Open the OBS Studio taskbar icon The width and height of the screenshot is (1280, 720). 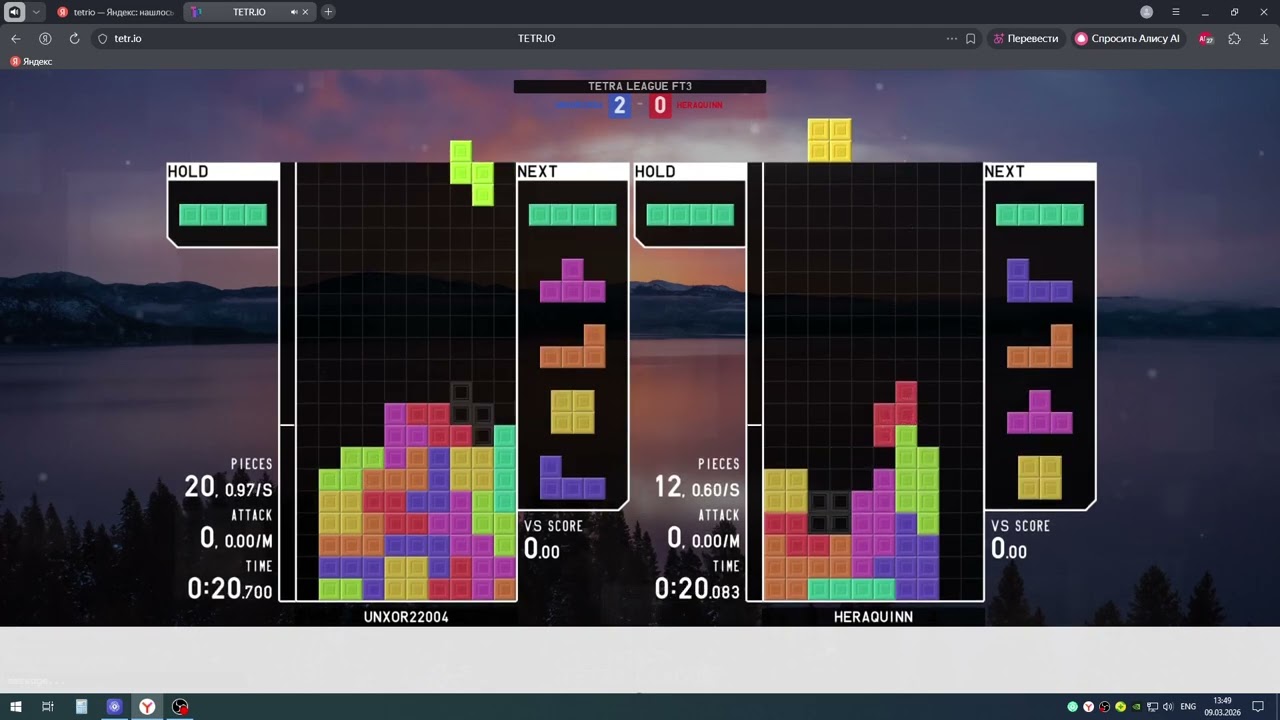point(180,706)
